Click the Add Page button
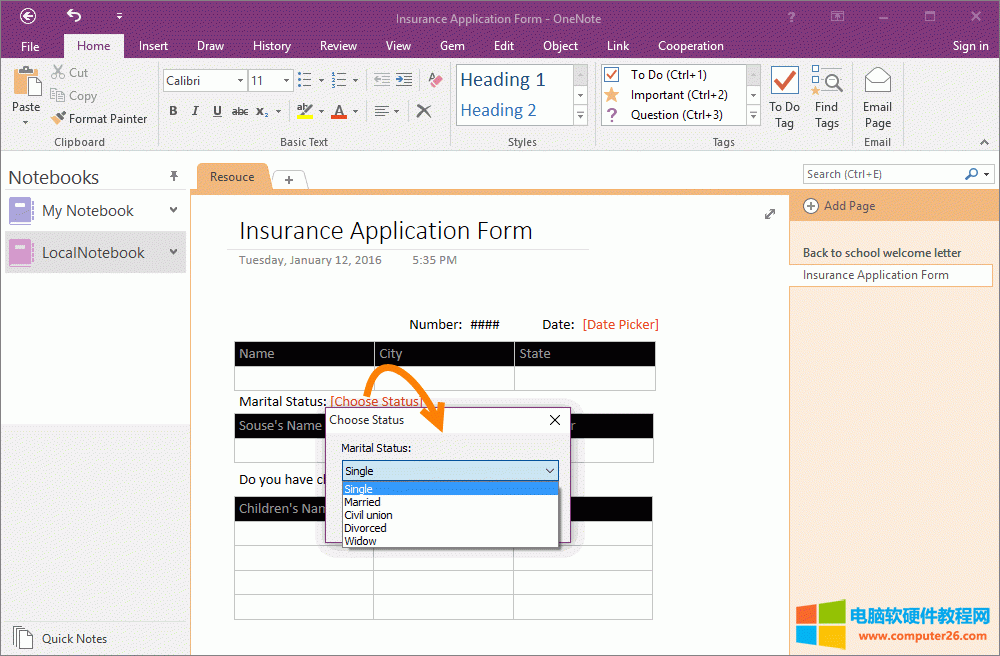 [838, 206]
